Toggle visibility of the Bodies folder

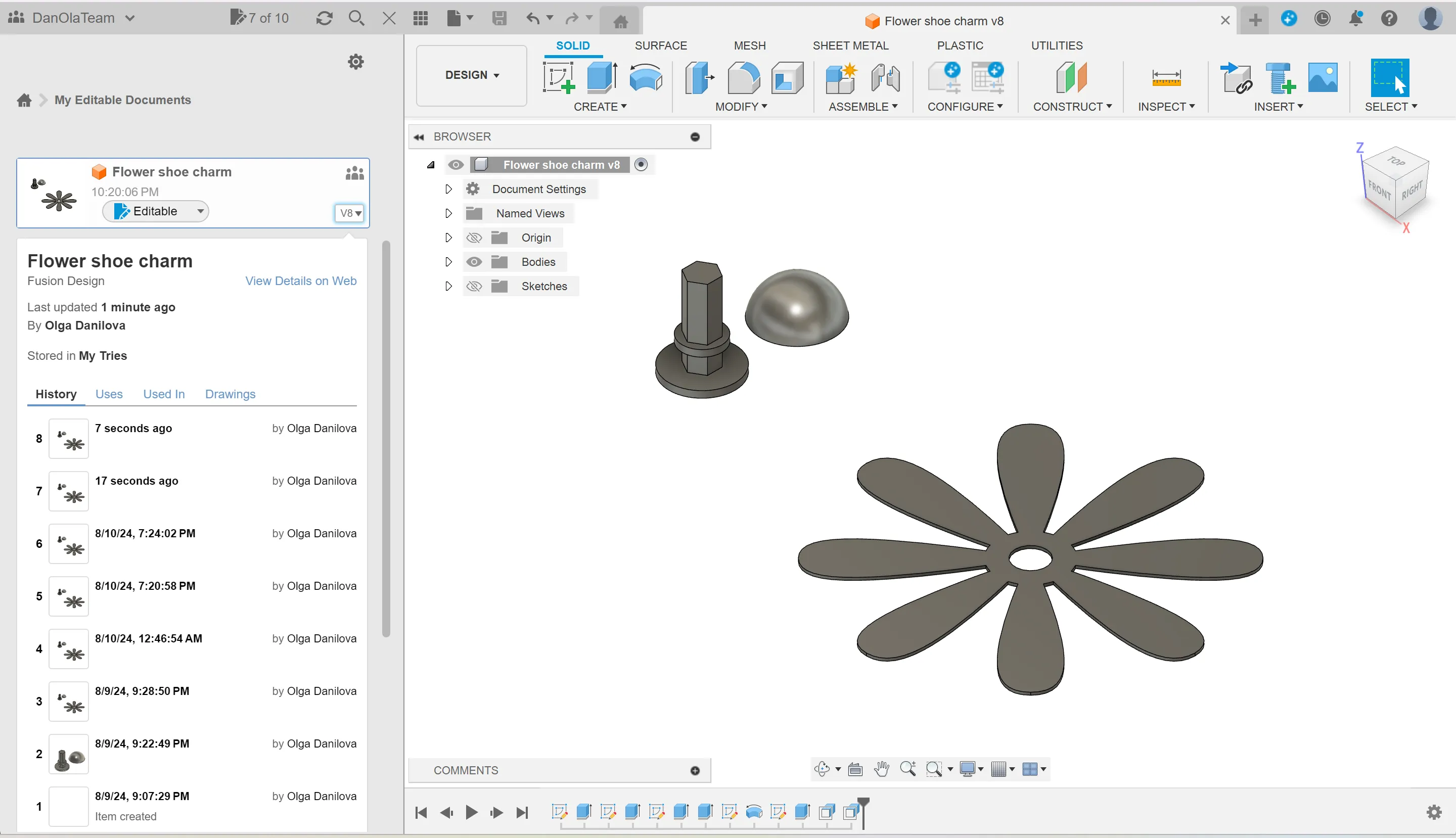[474, 262]
